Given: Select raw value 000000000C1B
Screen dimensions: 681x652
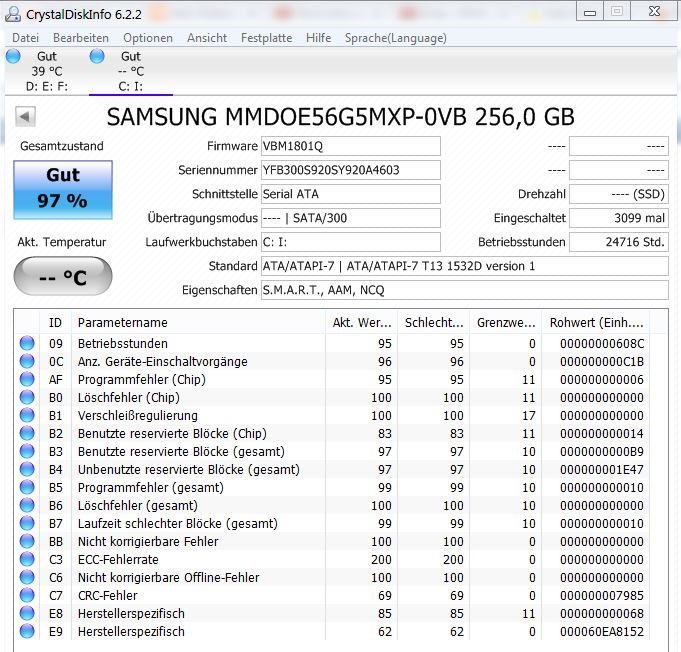Looking at the screenshot, I should click(602, 361).
